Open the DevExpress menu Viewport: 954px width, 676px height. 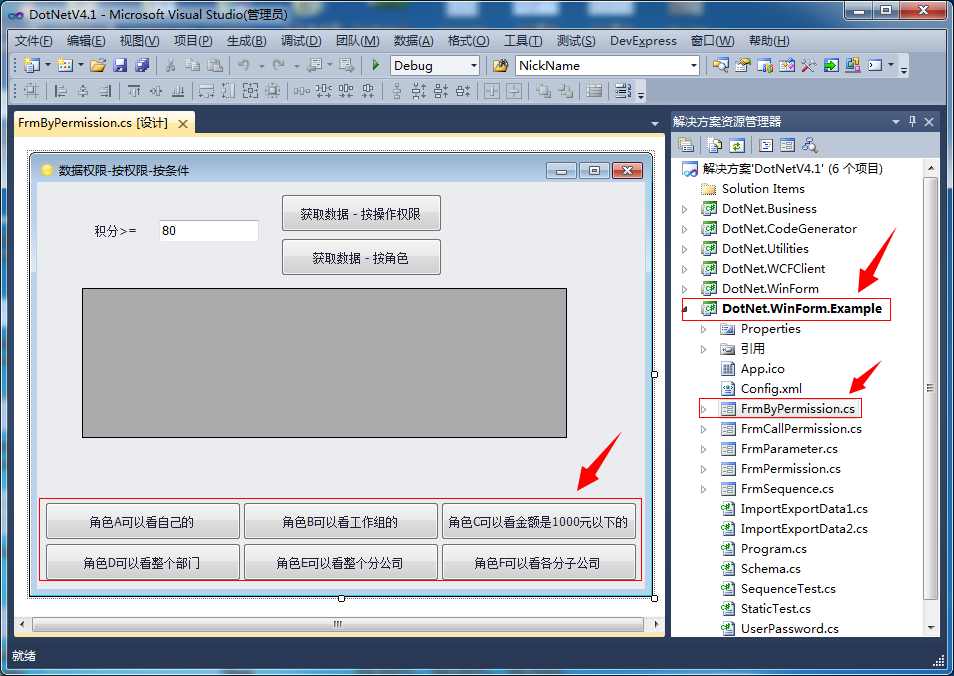[x=643, y=41]
